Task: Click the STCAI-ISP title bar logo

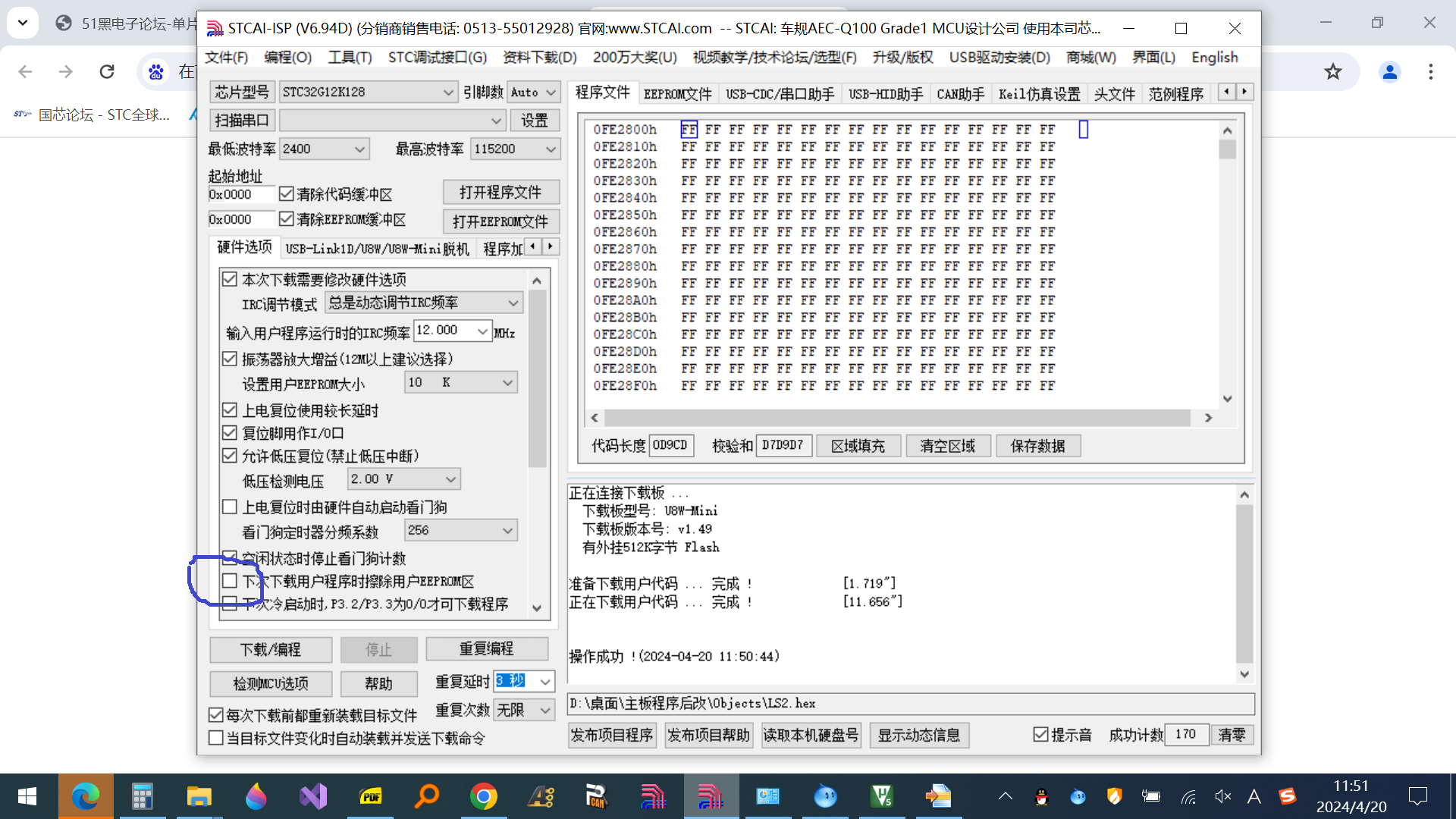Action: 215,29
